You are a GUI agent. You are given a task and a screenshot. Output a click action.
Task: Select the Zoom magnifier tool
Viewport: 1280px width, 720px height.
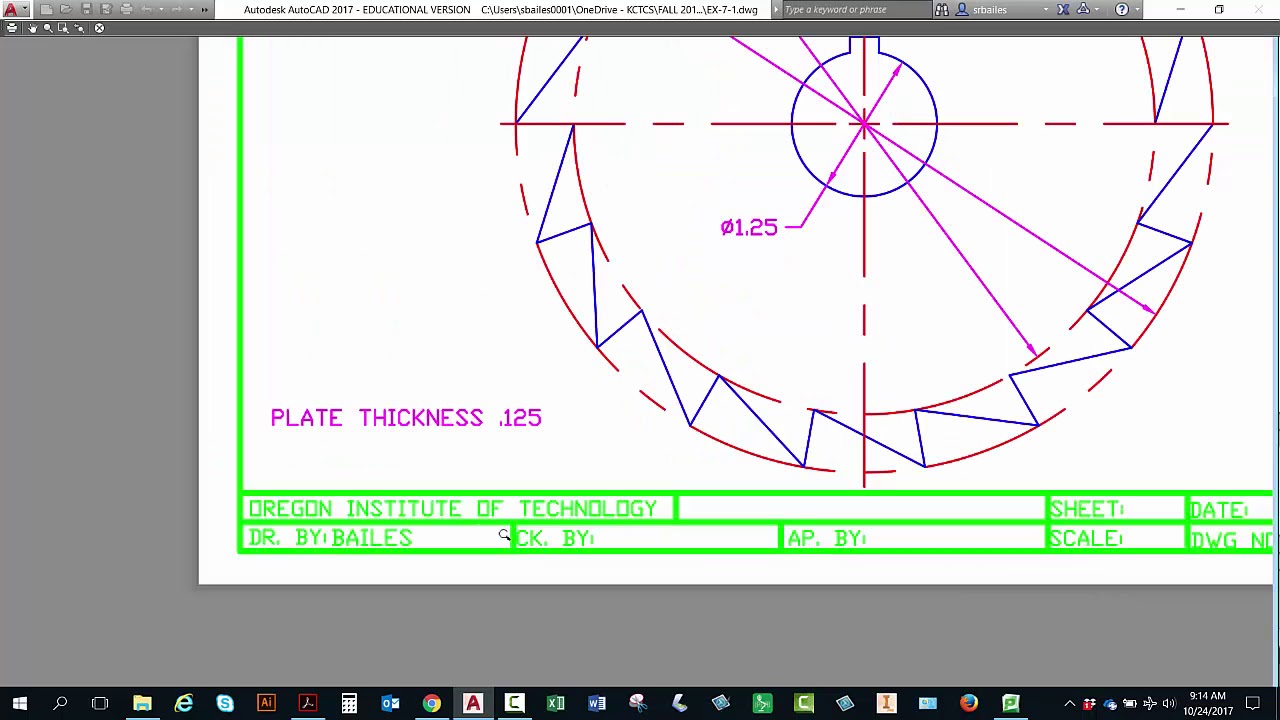[x=48, y=28]
